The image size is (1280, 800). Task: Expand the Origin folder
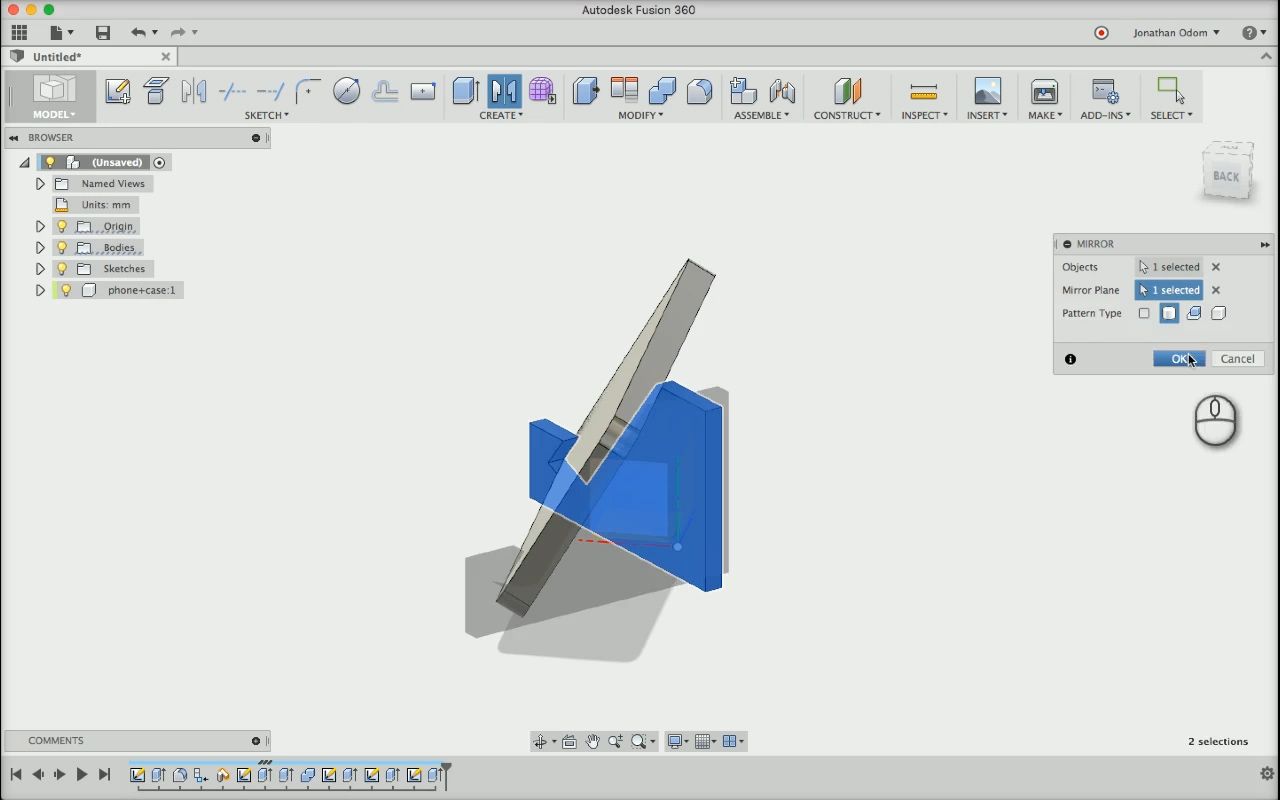pos(40,226)
